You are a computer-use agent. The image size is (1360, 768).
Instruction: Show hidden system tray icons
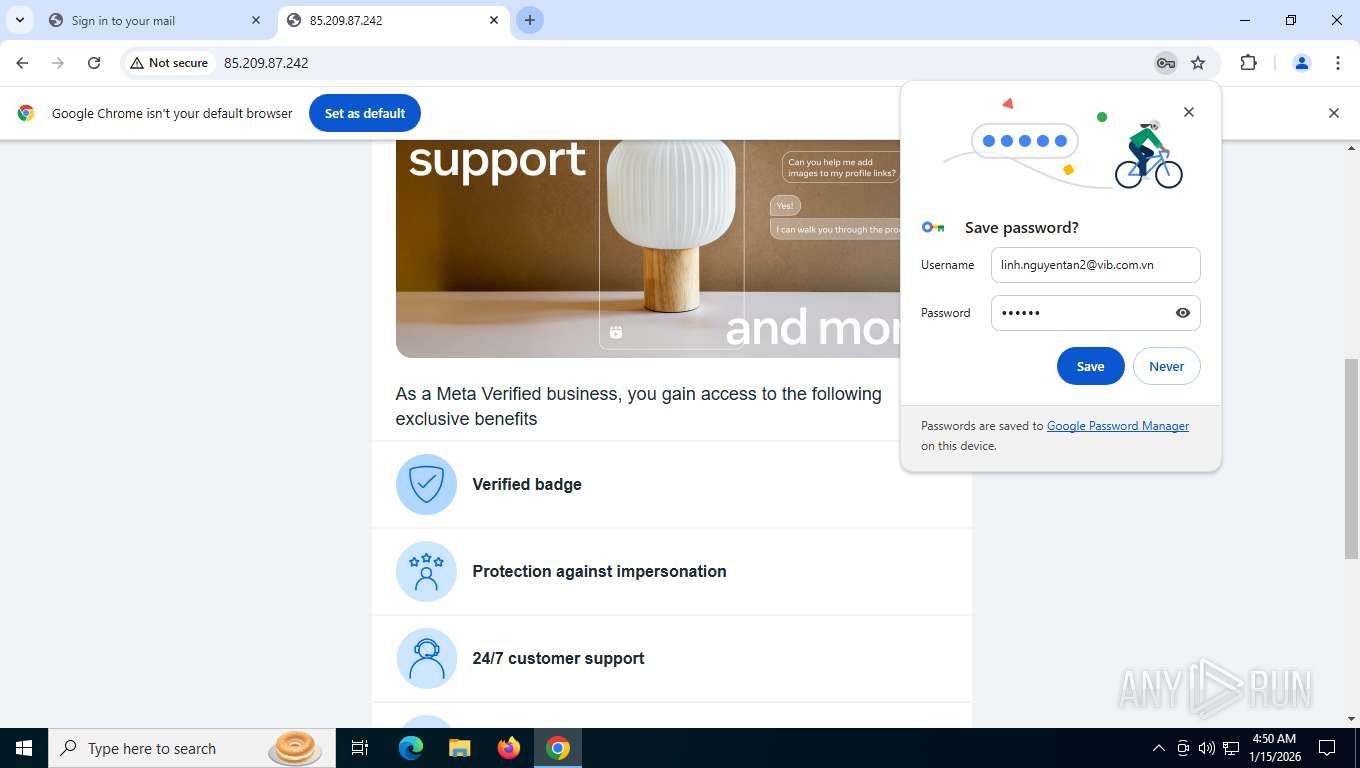pos(1159,748)
